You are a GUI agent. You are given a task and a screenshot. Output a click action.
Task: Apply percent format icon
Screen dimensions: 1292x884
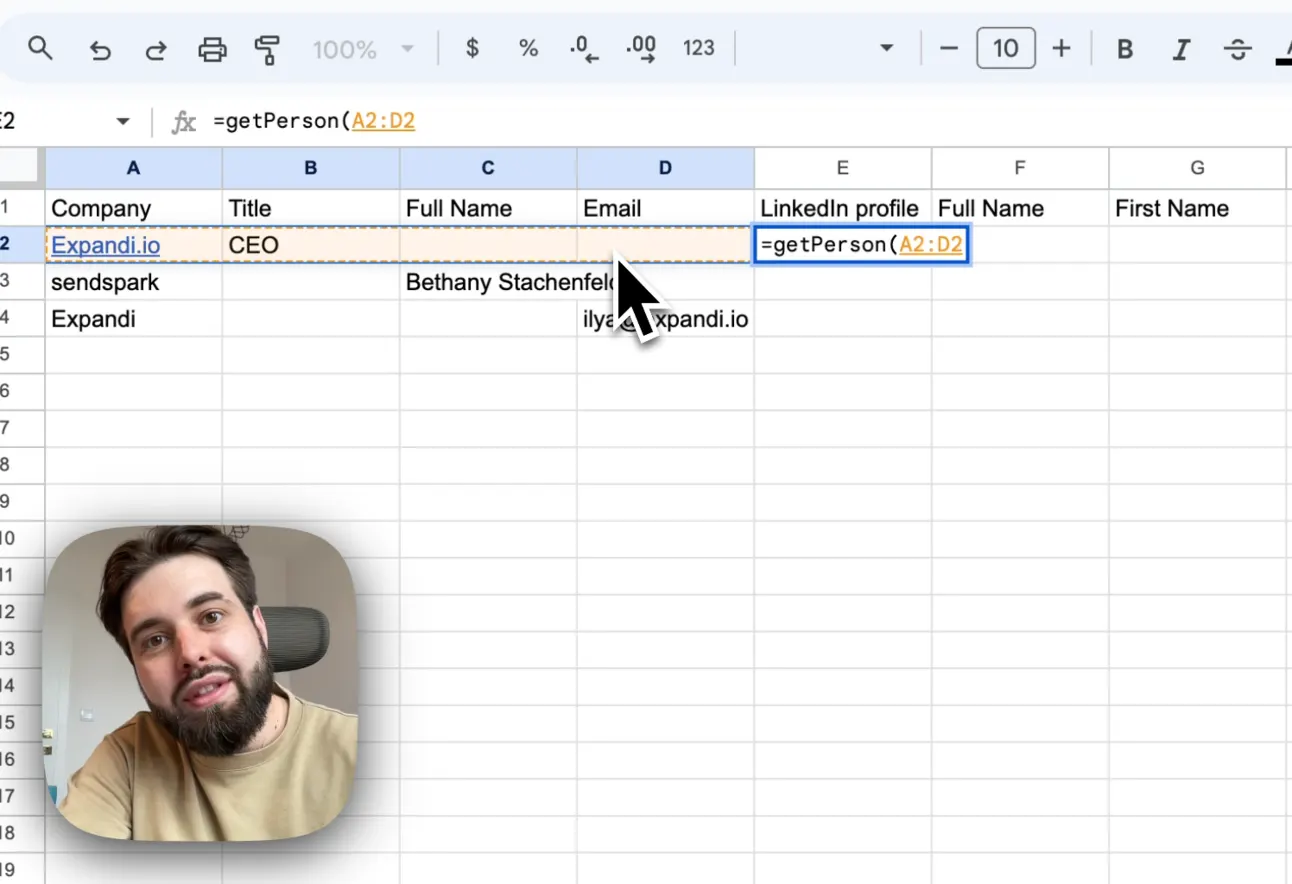(x=528, y=48)
